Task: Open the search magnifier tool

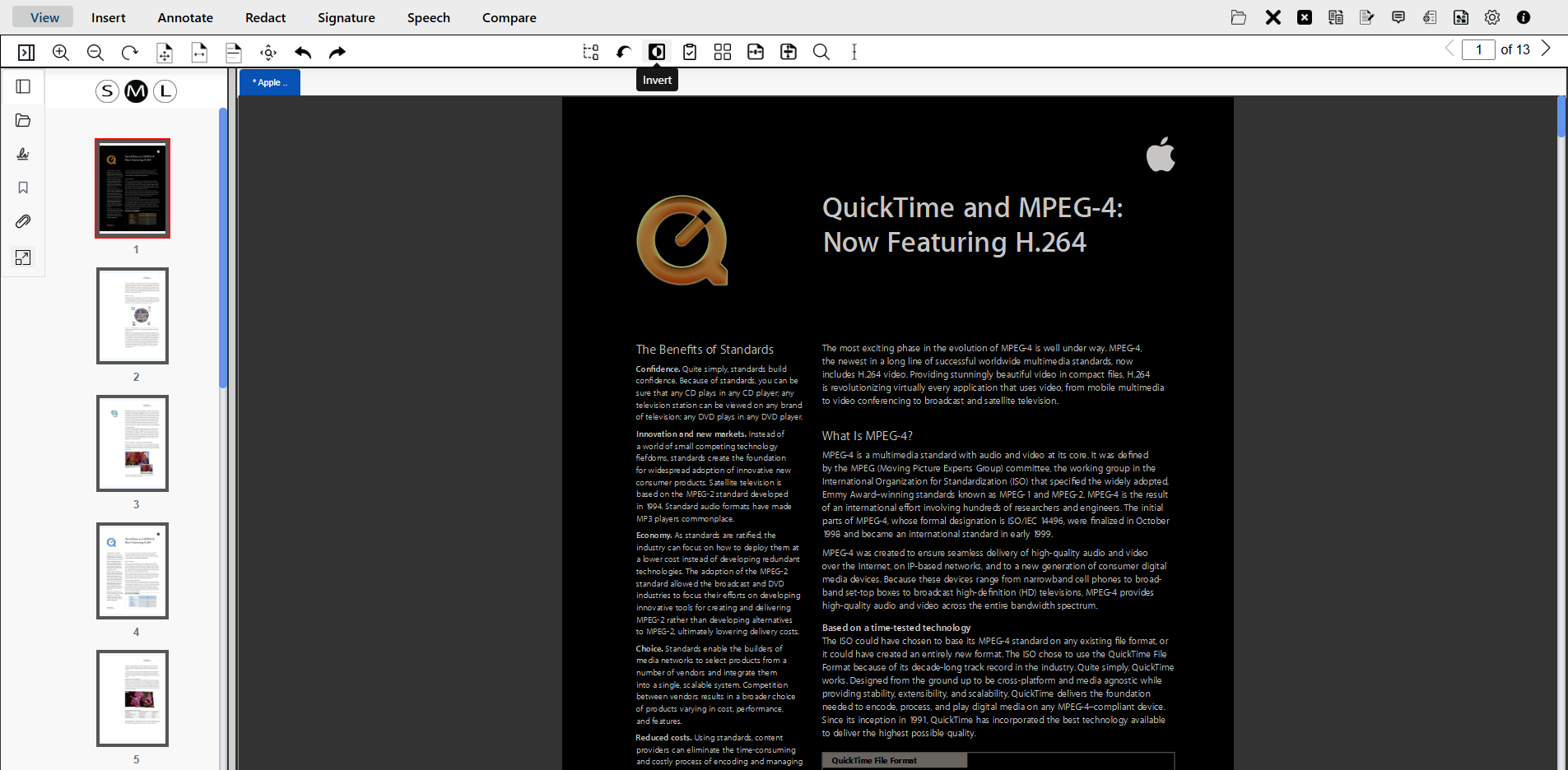Action: 821,52
